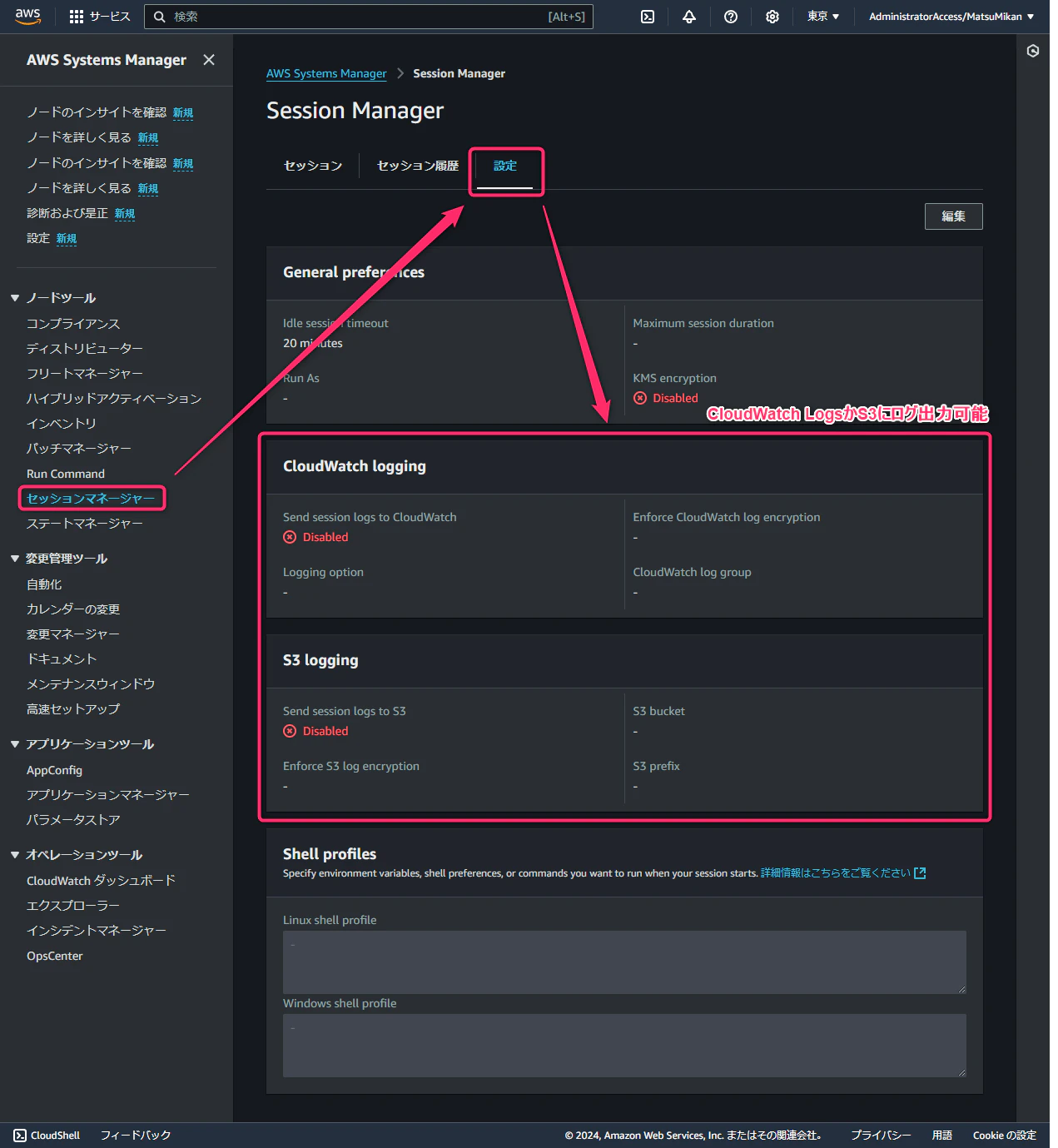Screen dimensions: 1058x1148
Task: Click the hexagon panel icon at right edge
Action: pyautogui.click(x=1033, y=51)
